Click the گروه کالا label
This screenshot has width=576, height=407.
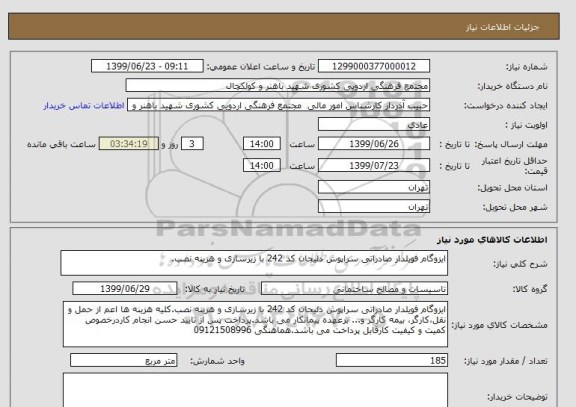530,289
